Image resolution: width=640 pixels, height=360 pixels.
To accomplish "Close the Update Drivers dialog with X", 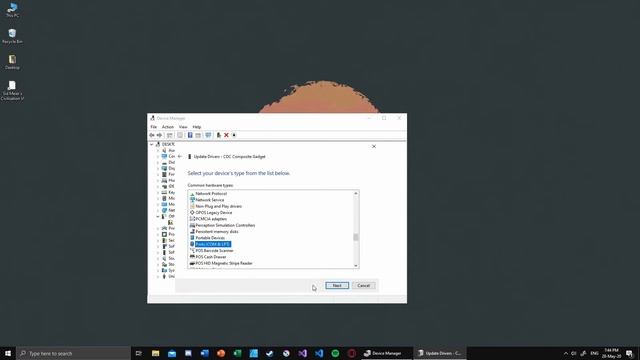I will tap(374, 146).
